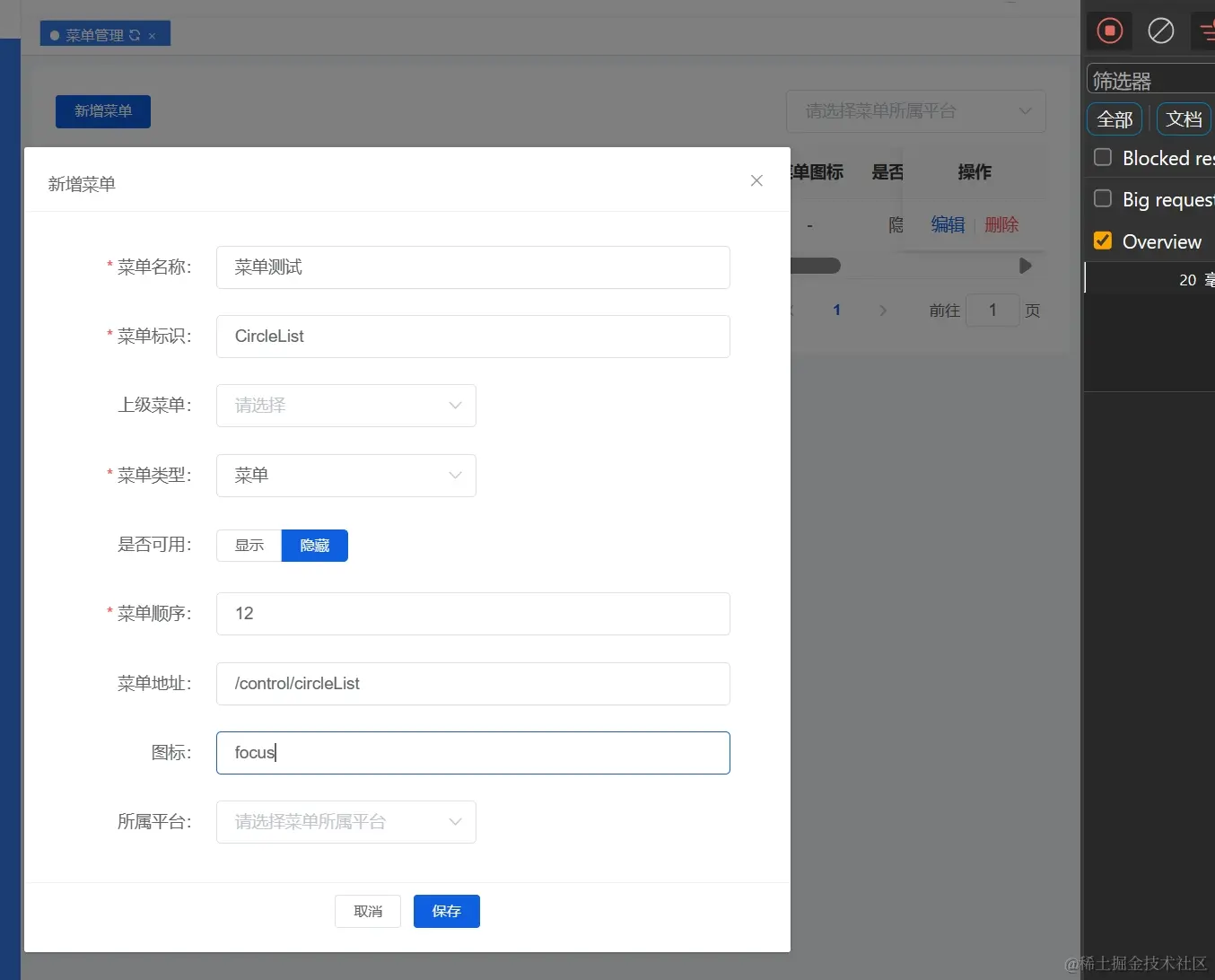The height and width of the screenshot is (980, 1215).
Task: Select 隐藏 for 是否可用
Action: 315,546
